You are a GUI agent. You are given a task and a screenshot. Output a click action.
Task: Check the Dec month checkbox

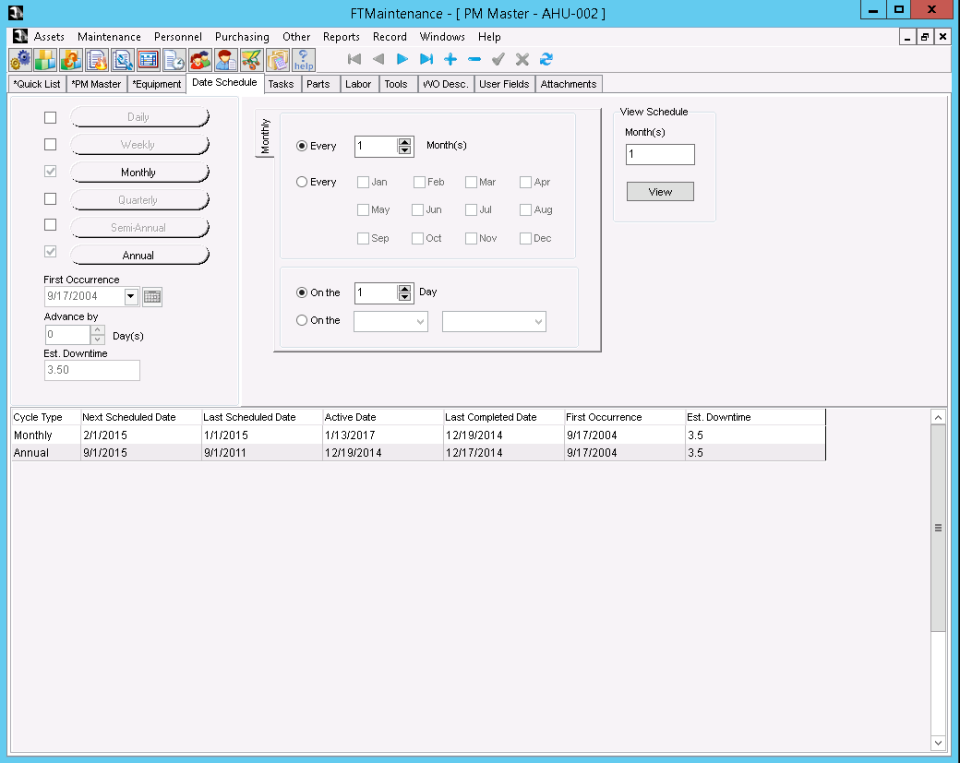pos(525,238)
